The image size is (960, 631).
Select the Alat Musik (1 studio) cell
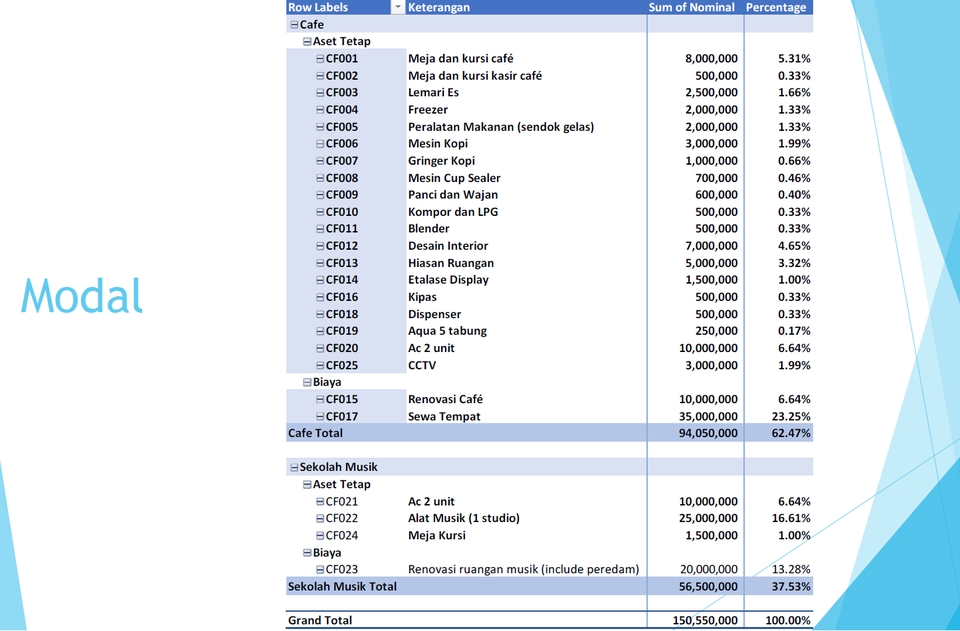click(x=464, y=518)
